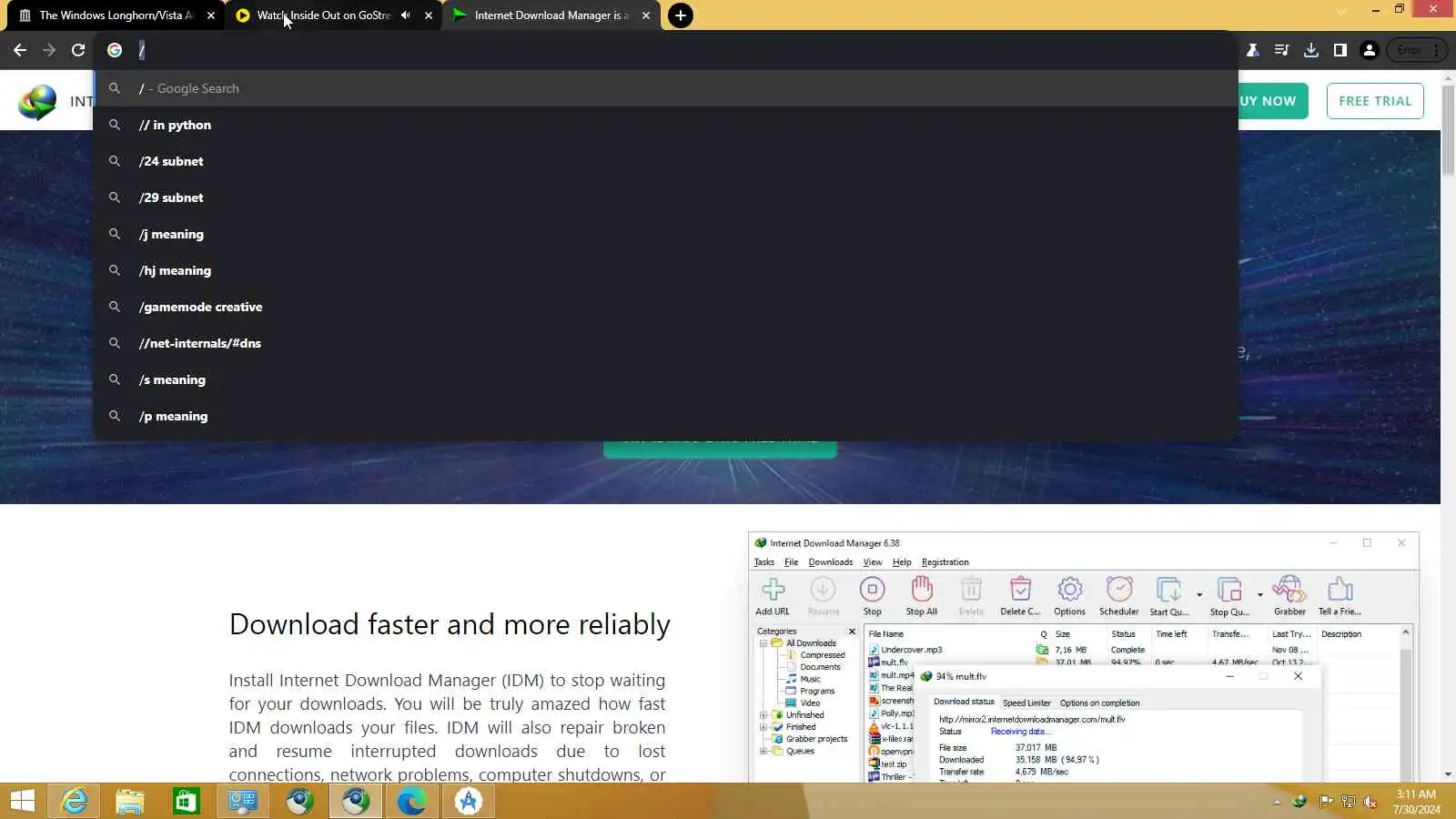Select the Options on completion tab
Image resolution: width=1456 pixels, height=819 pixels.
click(1099, 703)
